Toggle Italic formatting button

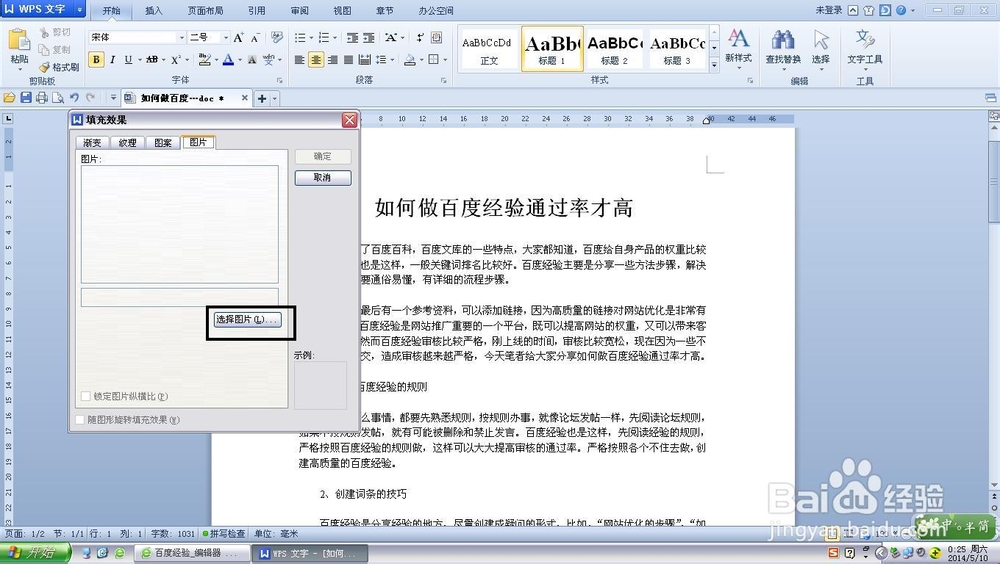(x=112, y=59)
